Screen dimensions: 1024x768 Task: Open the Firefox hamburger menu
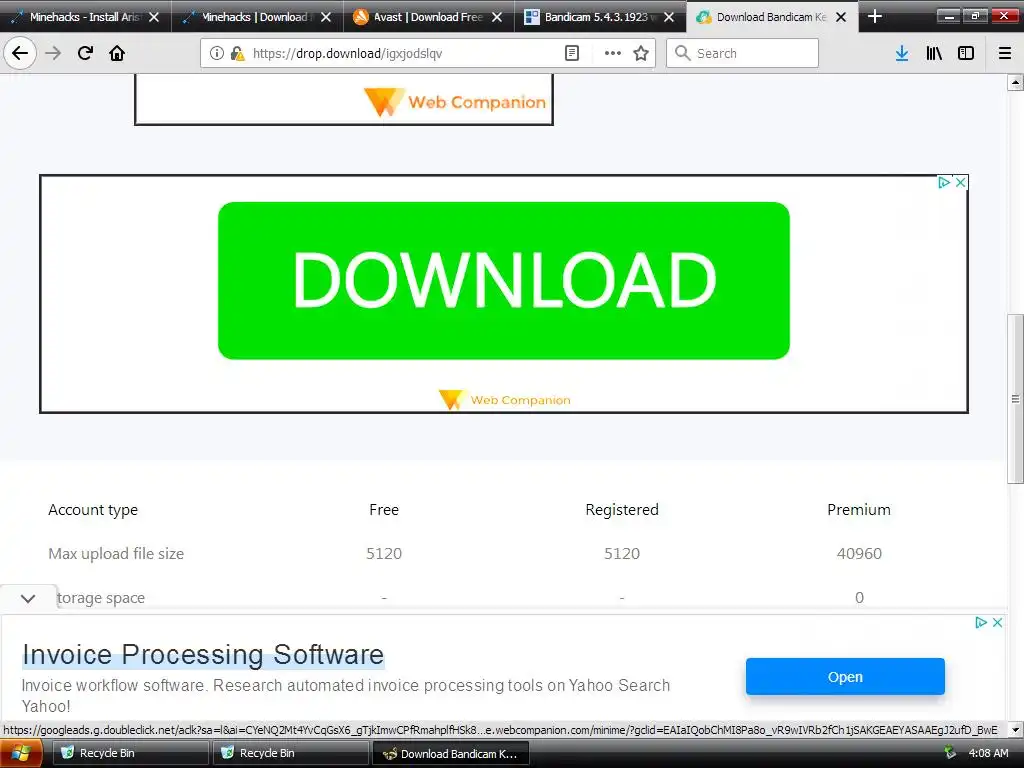point(1005,53)
